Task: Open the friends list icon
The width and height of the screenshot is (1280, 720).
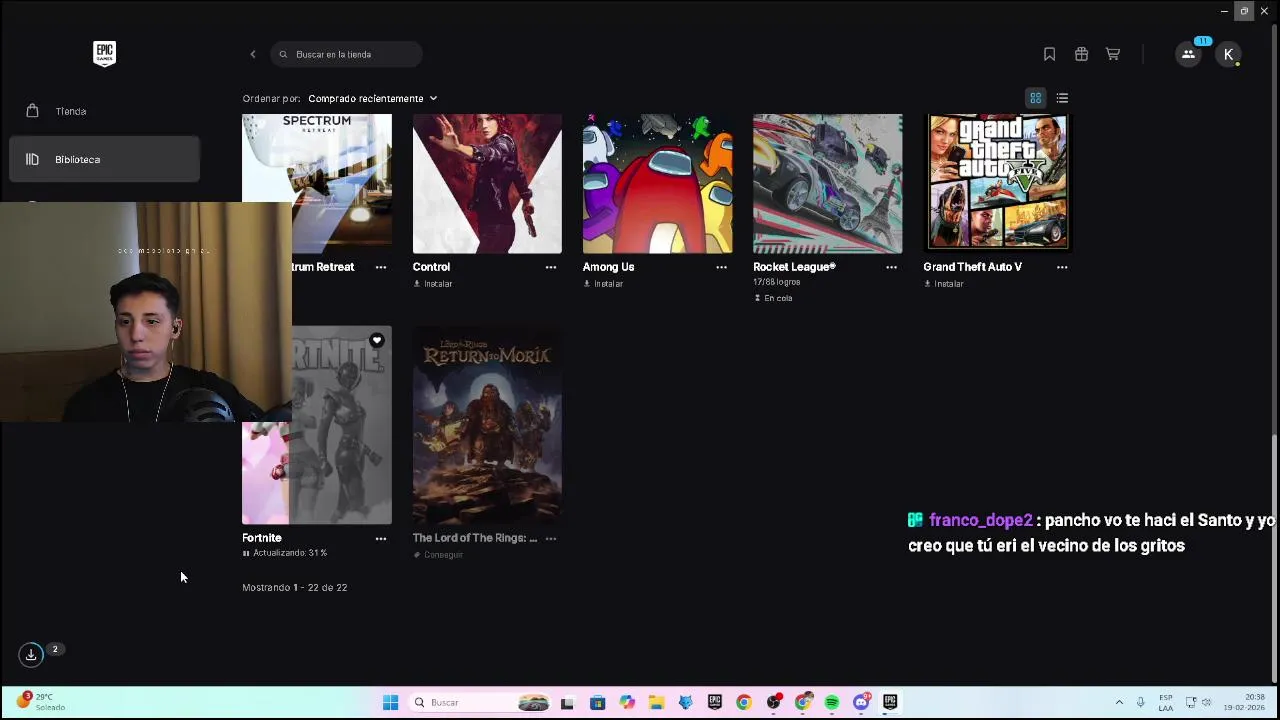Action: tap(1188, 54)
